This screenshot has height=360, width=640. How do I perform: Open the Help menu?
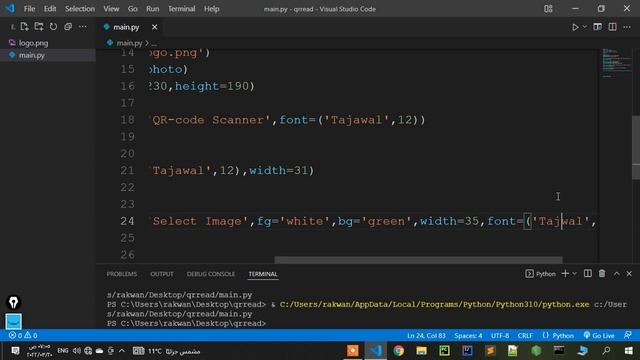click(x=211, y=9)
